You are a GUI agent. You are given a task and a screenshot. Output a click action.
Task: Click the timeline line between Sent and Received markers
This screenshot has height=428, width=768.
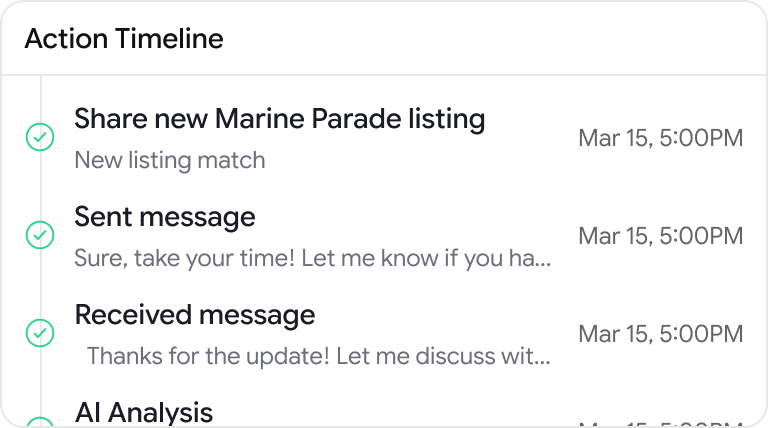[39, 285]
